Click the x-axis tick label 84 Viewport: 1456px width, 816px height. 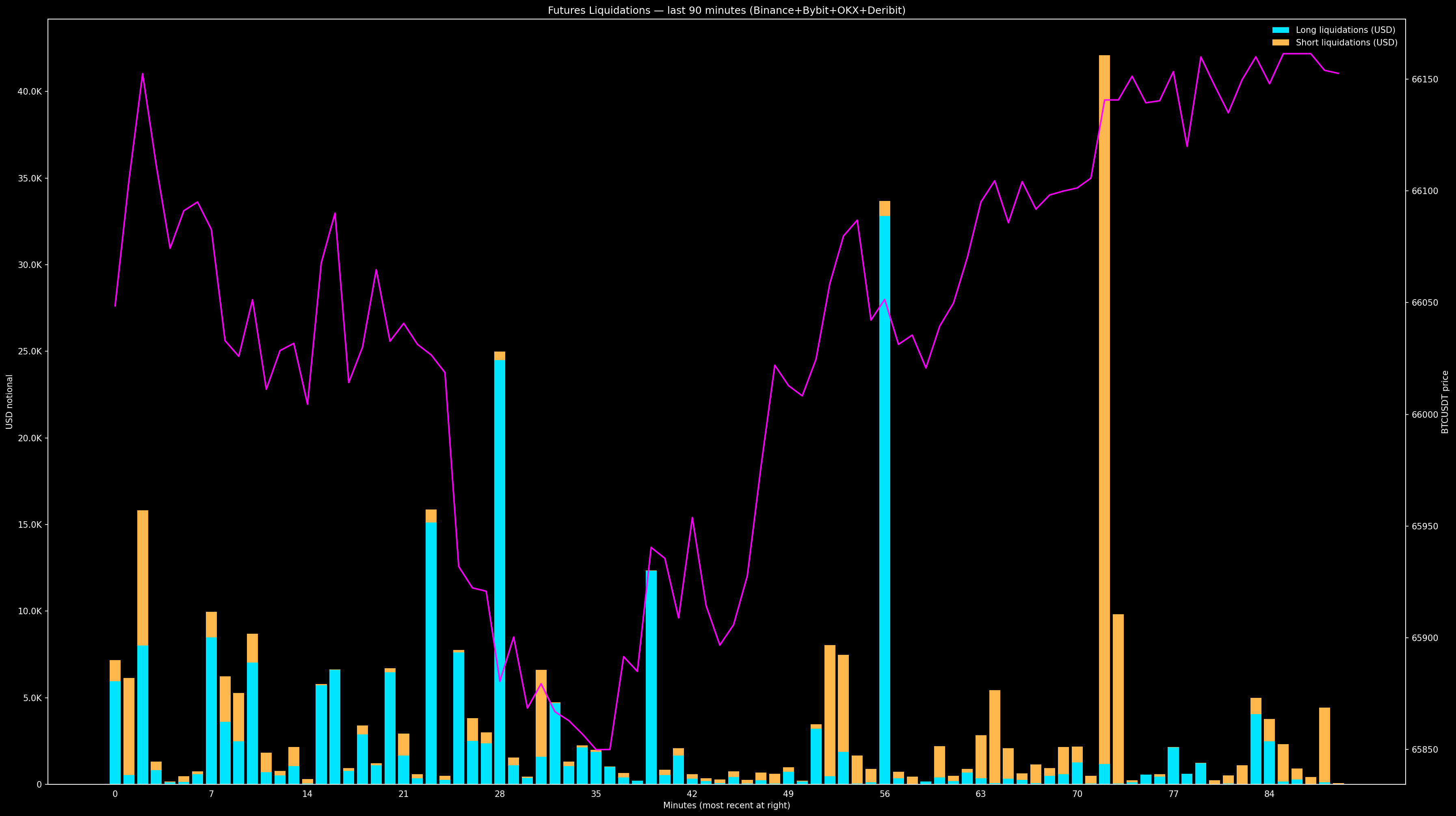(1270, 794)
